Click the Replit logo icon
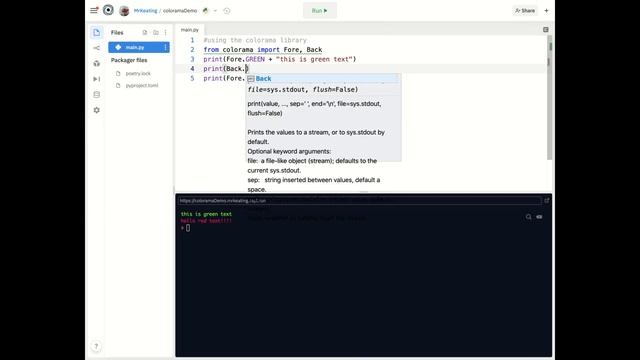Screen dimensions: 640x360 [108, 10]
